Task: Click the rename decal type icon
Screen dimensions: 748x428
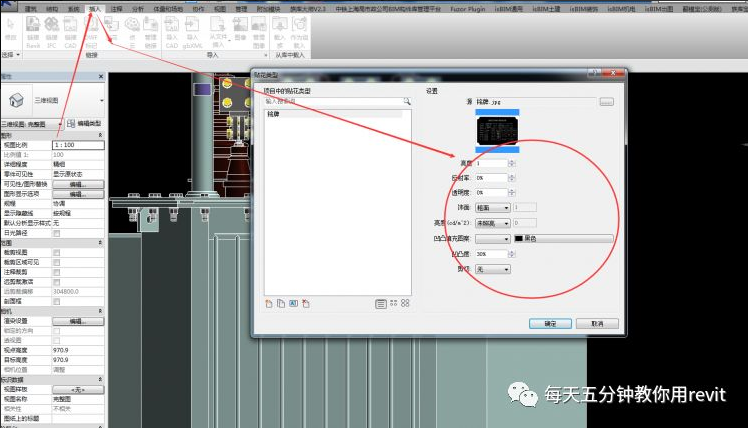Action: 292,302
